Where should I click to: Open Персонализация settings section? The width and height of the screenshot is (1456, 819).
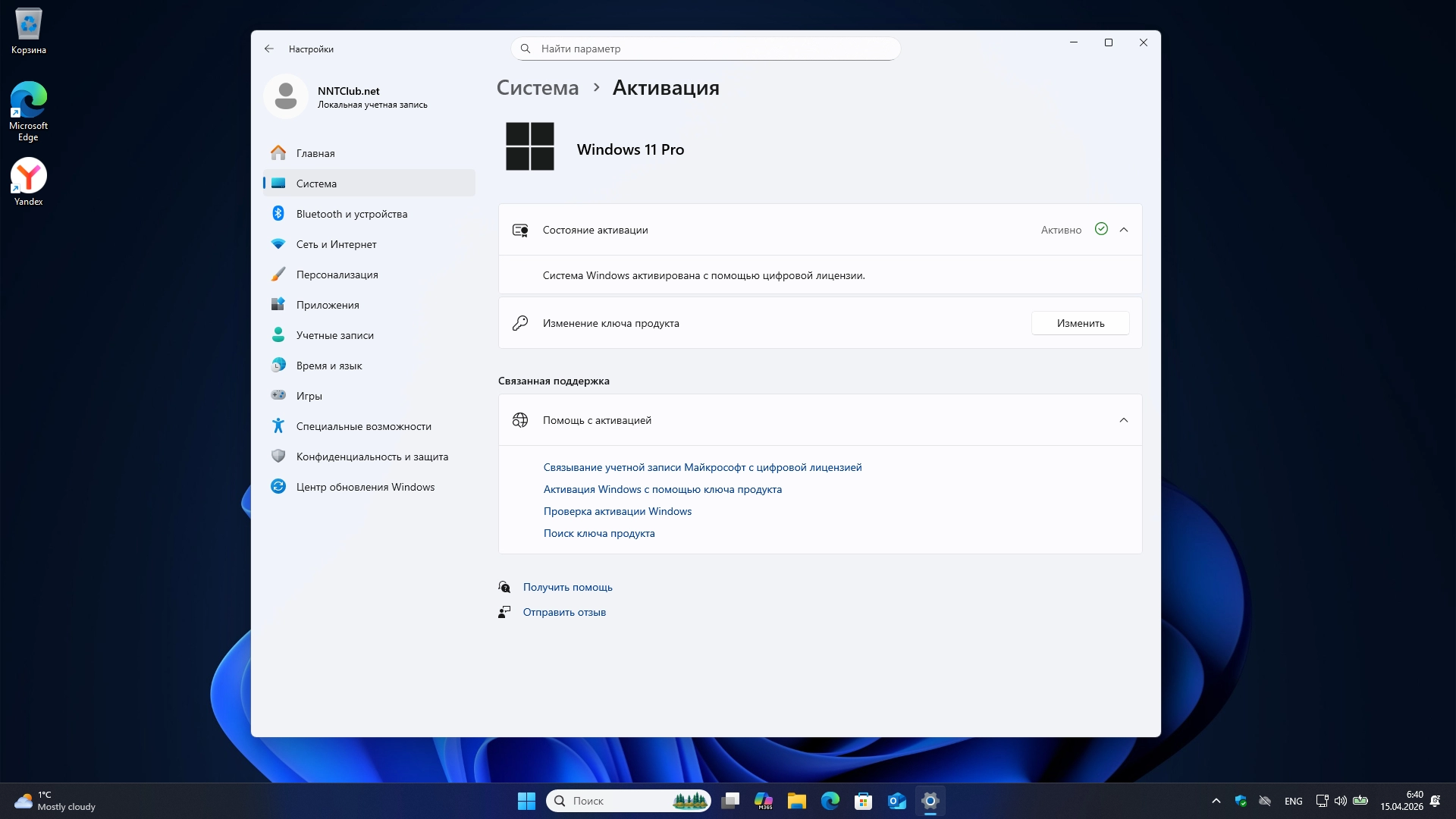337,275
